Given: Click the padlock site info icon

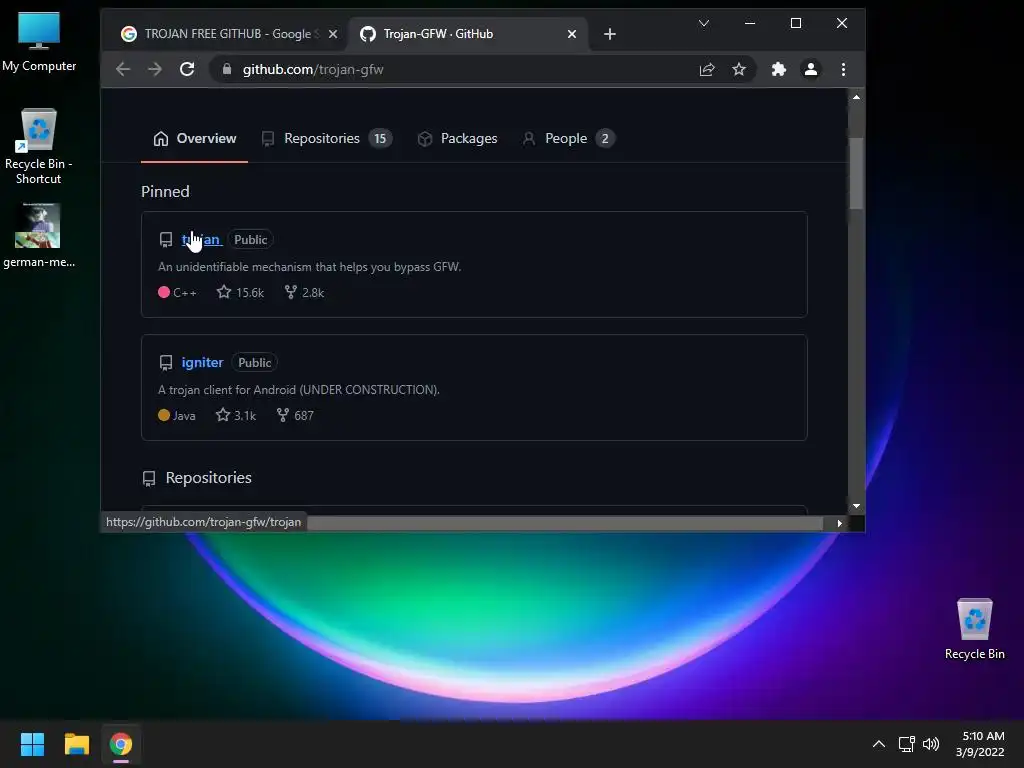Looking at the screenshot, I should tap(227, 69).
